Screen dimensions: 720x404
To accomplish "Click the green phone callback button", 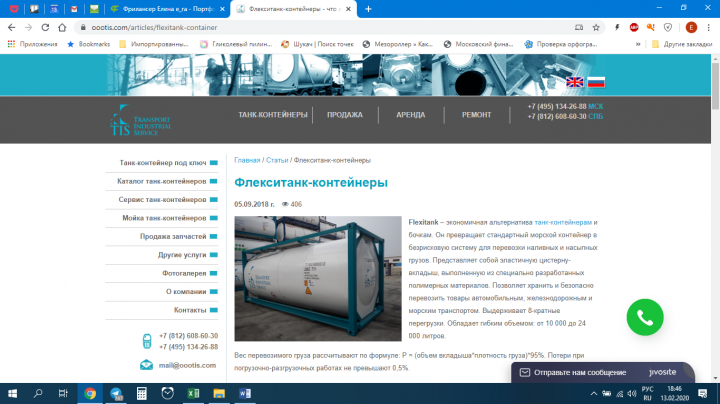I will click(645, 317).
